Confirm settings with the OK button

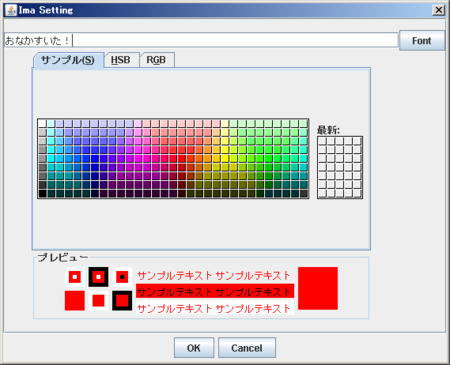pyautogui.click(x=194, y=348)
